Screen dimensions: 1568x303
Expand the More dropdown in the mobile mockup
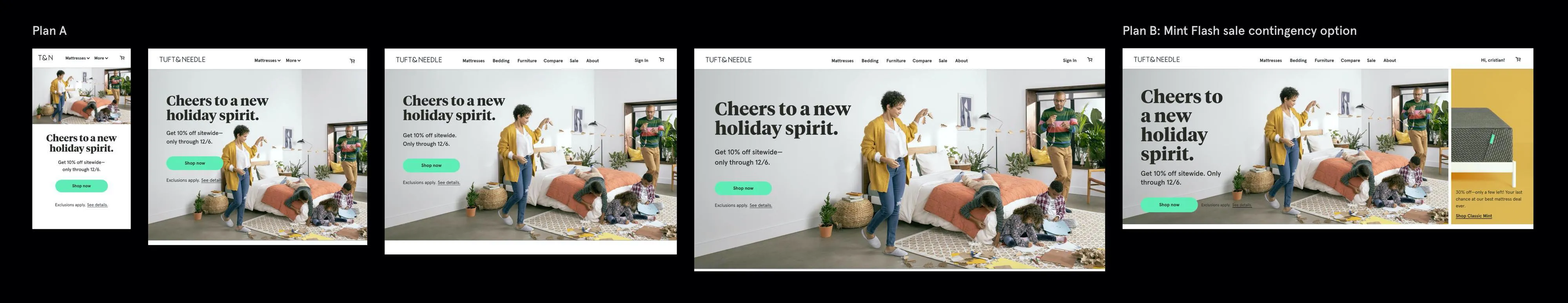tap(101, 58)
